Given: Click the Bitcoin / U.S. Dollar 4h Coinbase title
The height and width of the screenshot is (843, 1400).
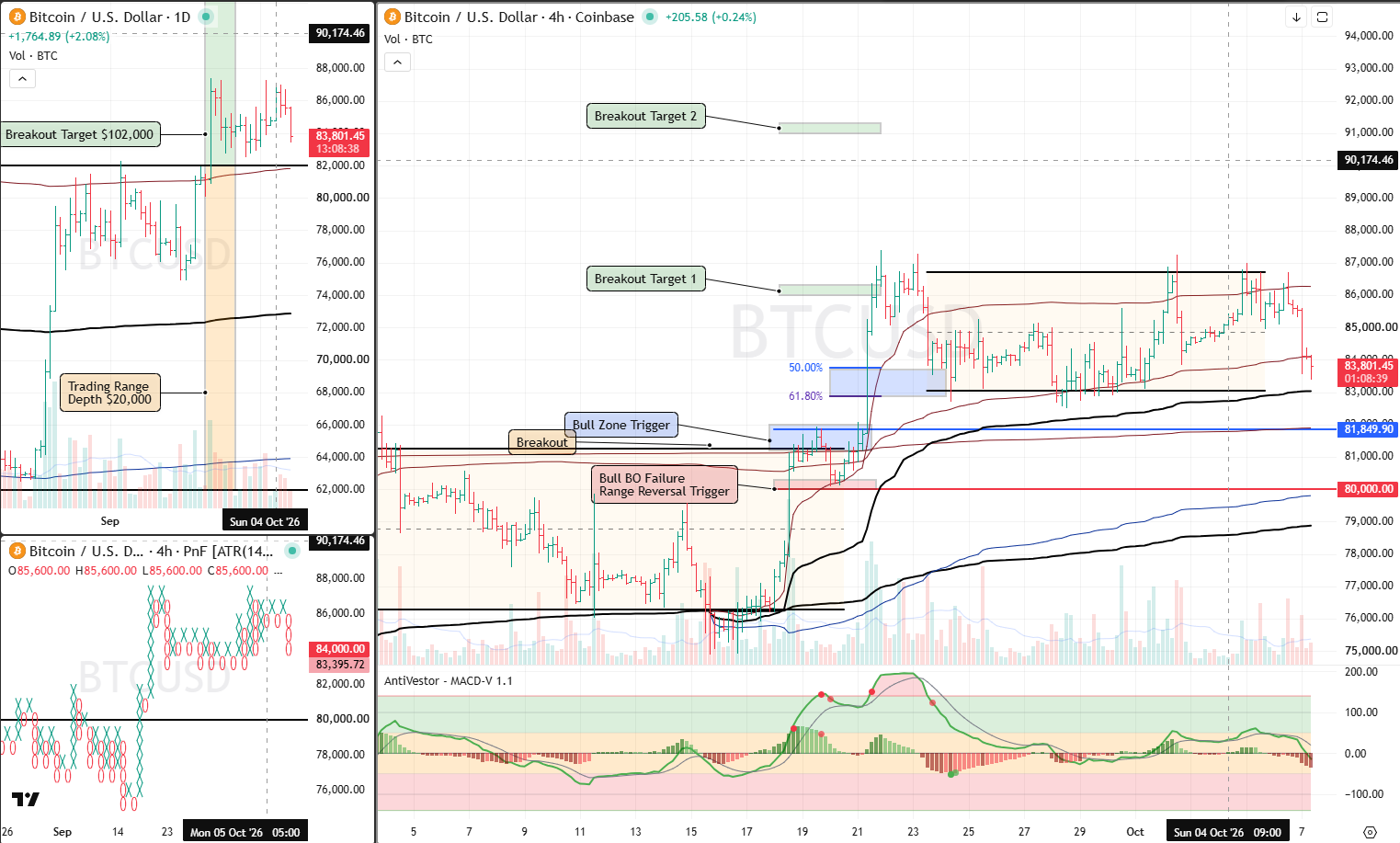Looking at the screenshot, I should 519,17.
